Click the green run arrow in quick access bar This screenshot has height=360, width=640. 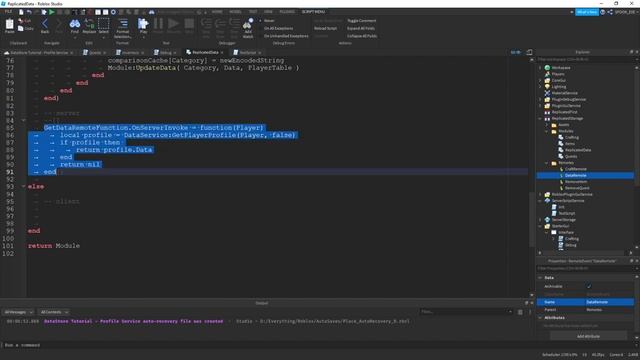point(52,12)
